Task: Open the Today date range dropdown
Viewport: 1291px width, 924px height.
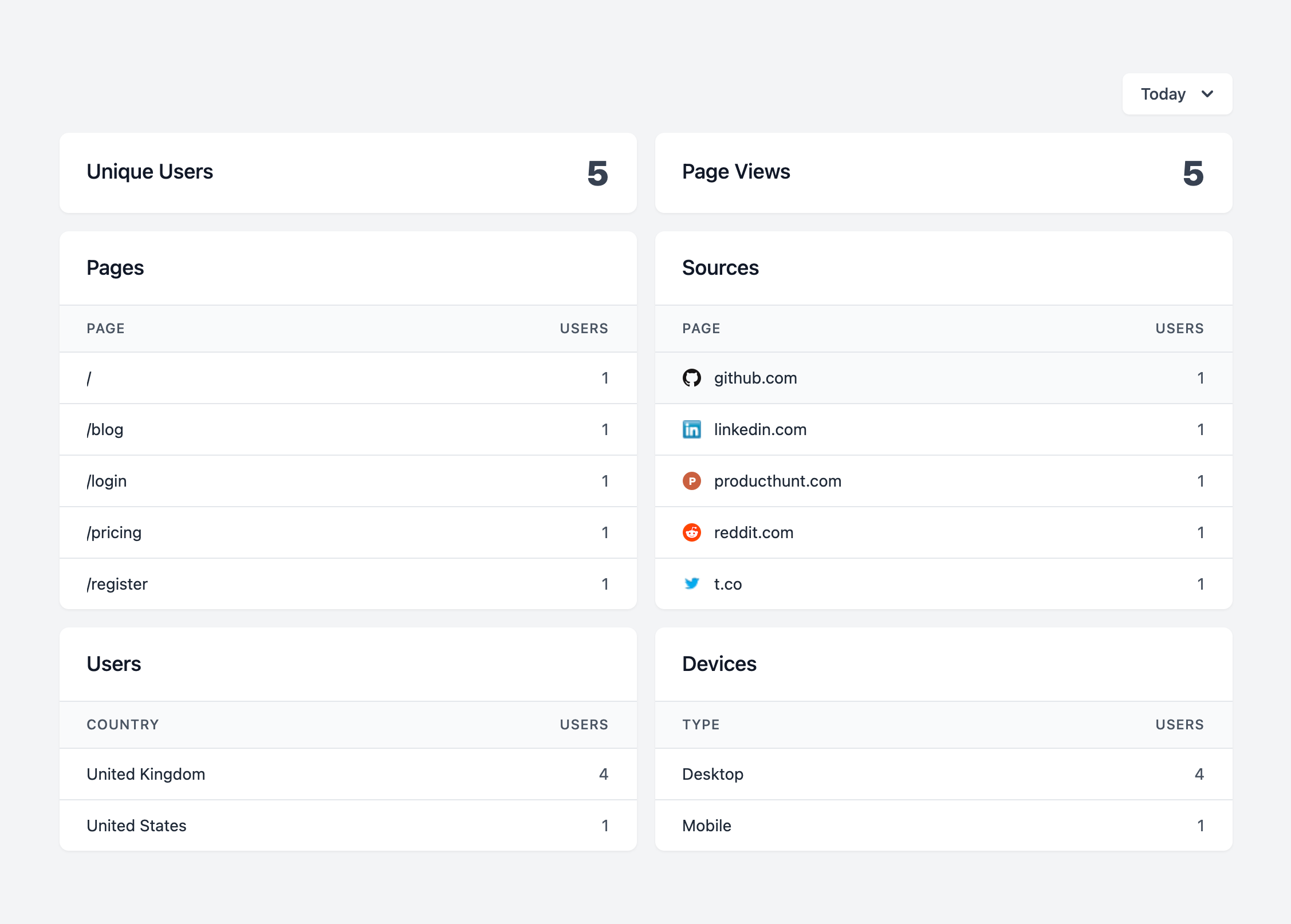Action: click(x=1177, y=93)
